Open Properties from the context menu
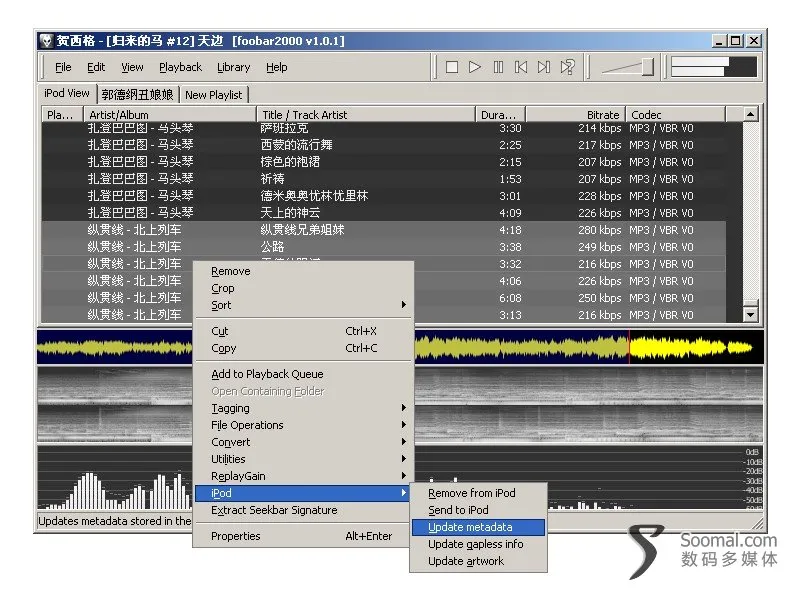Image resolution: width=800 pixels, height=600 pixels. [303, 536]
